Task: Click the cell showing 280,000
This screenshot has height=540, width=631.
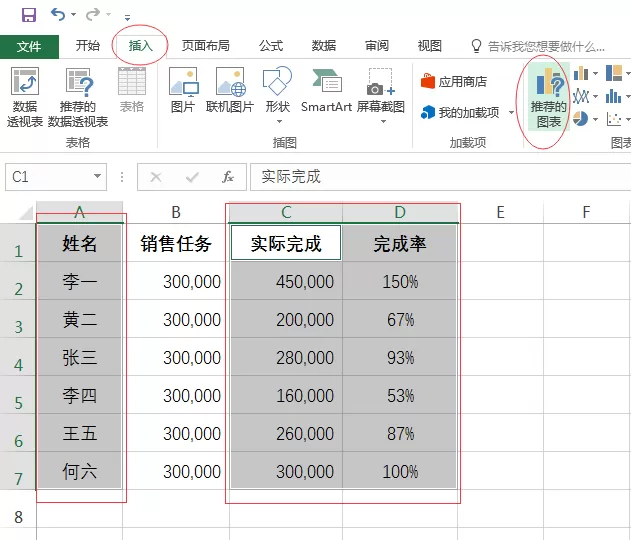Action: pyautogui.click(x=286, y=357)
